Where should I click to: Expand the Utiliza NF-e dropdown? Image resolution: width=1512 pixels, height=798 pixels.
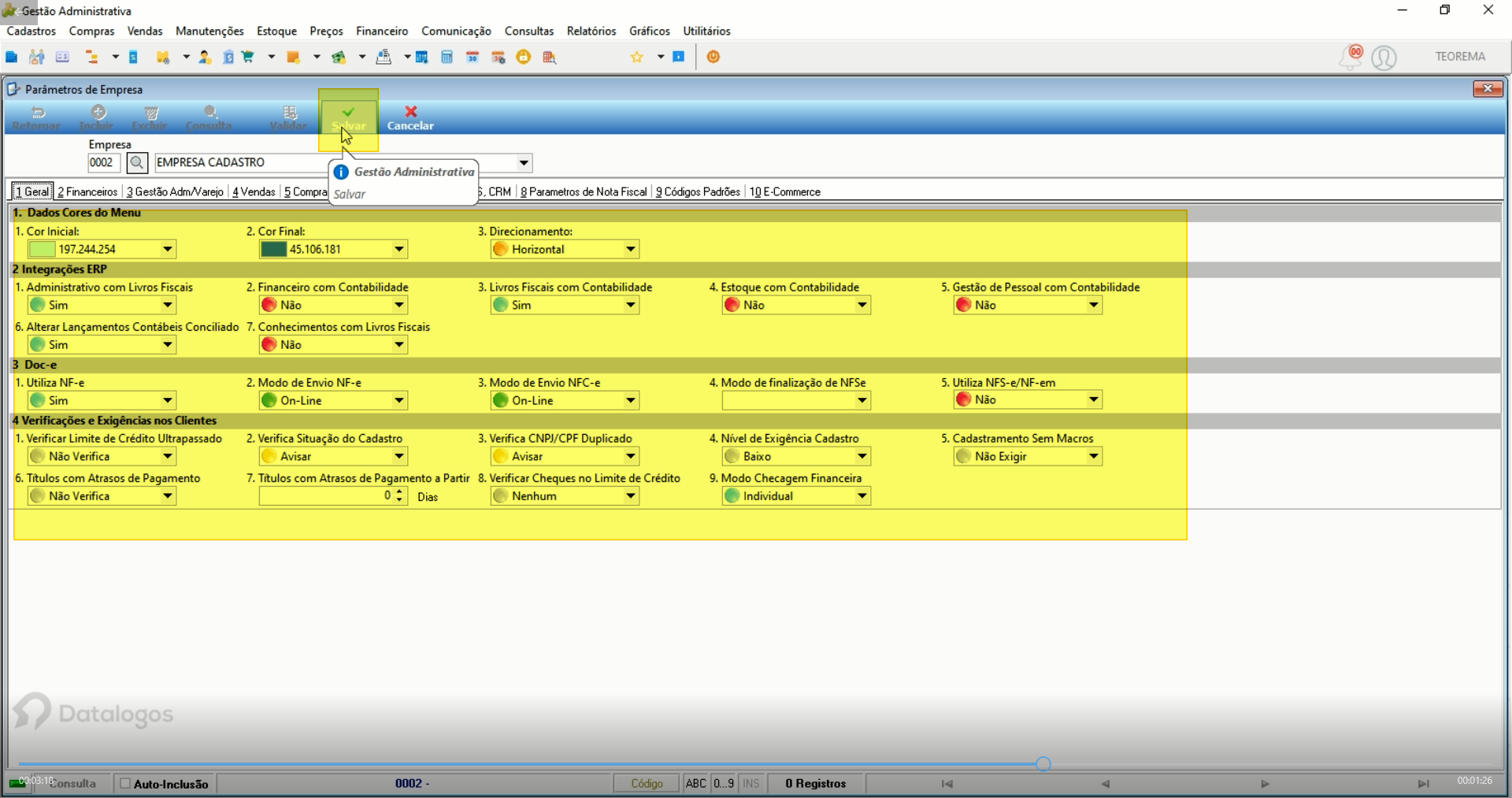[x=168, y=400]
